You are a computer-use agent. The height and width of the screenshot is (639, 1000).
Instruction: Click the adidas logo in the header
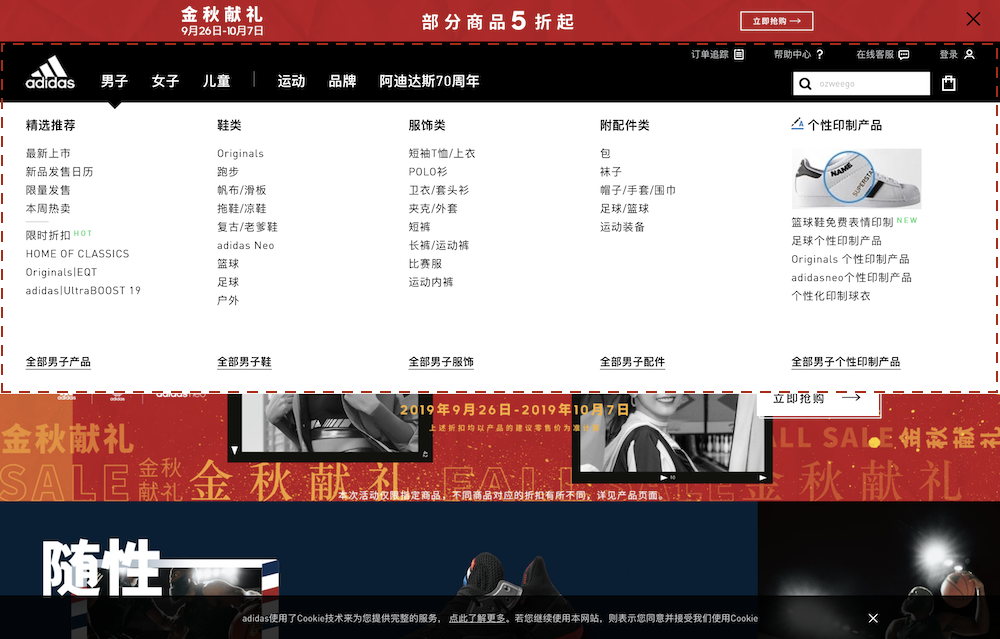[50, 73]
